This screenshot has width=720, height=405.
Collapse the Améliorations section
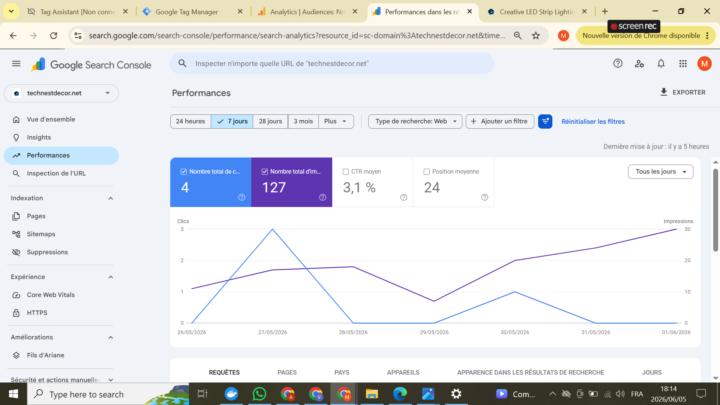pos(110,338)
